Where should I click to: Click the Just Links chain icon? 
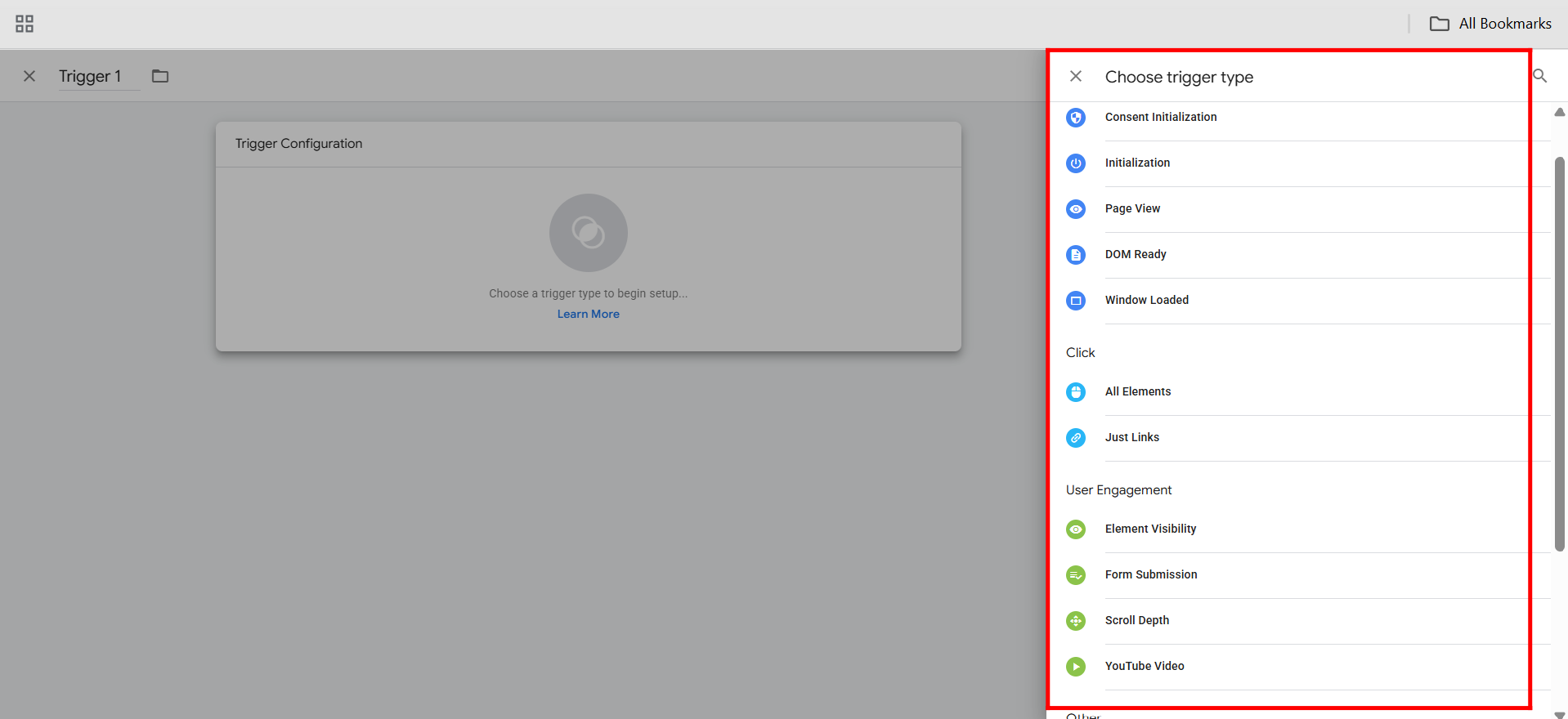[1076, 438]
